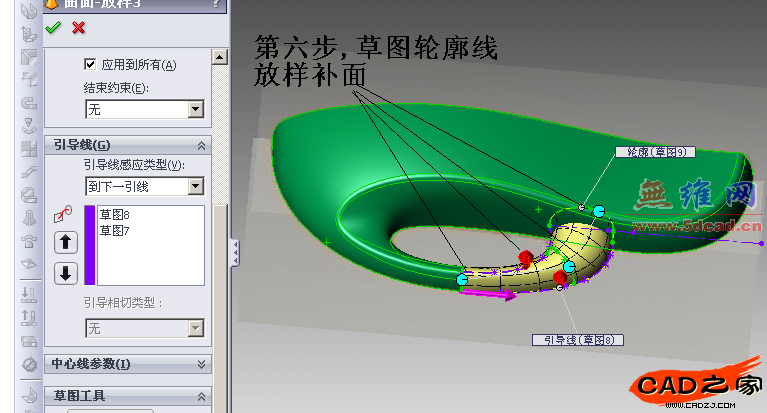Toggle the 应用到所有(A) checkbox

pyautogui.click(x=91, y=65)
